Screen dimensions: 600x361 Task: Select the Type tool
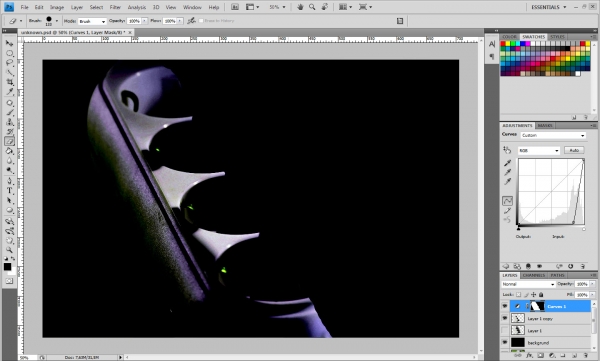pos(10,191)
